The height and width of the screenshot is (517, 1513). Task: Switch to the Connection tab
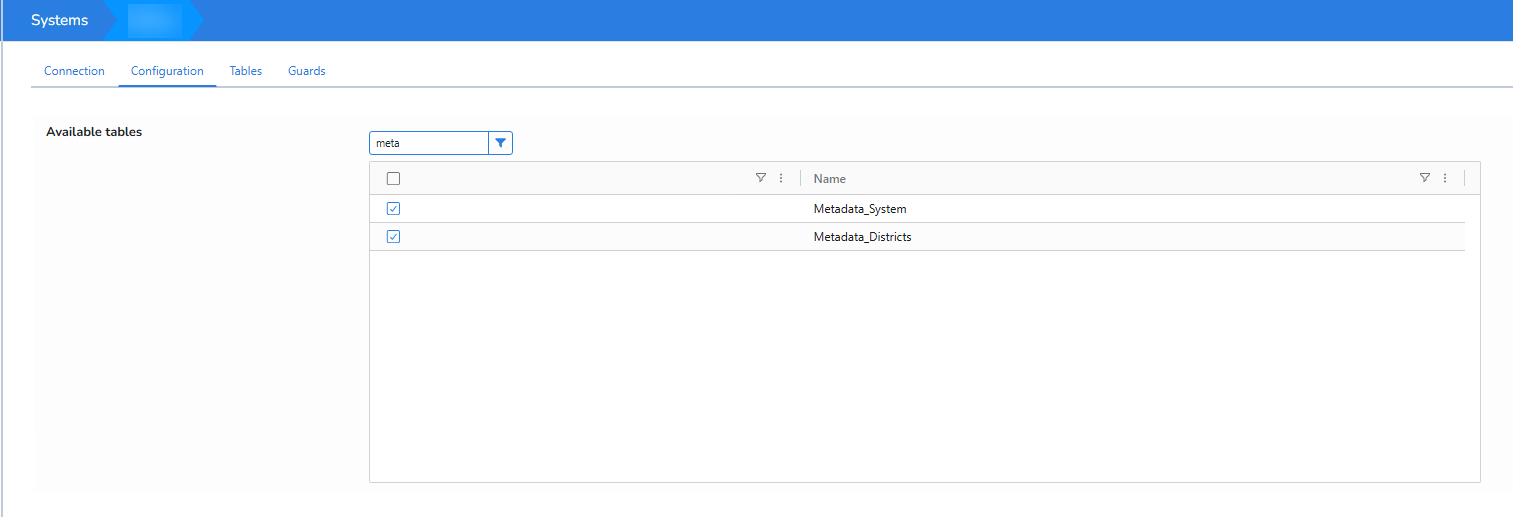point(74,71)
